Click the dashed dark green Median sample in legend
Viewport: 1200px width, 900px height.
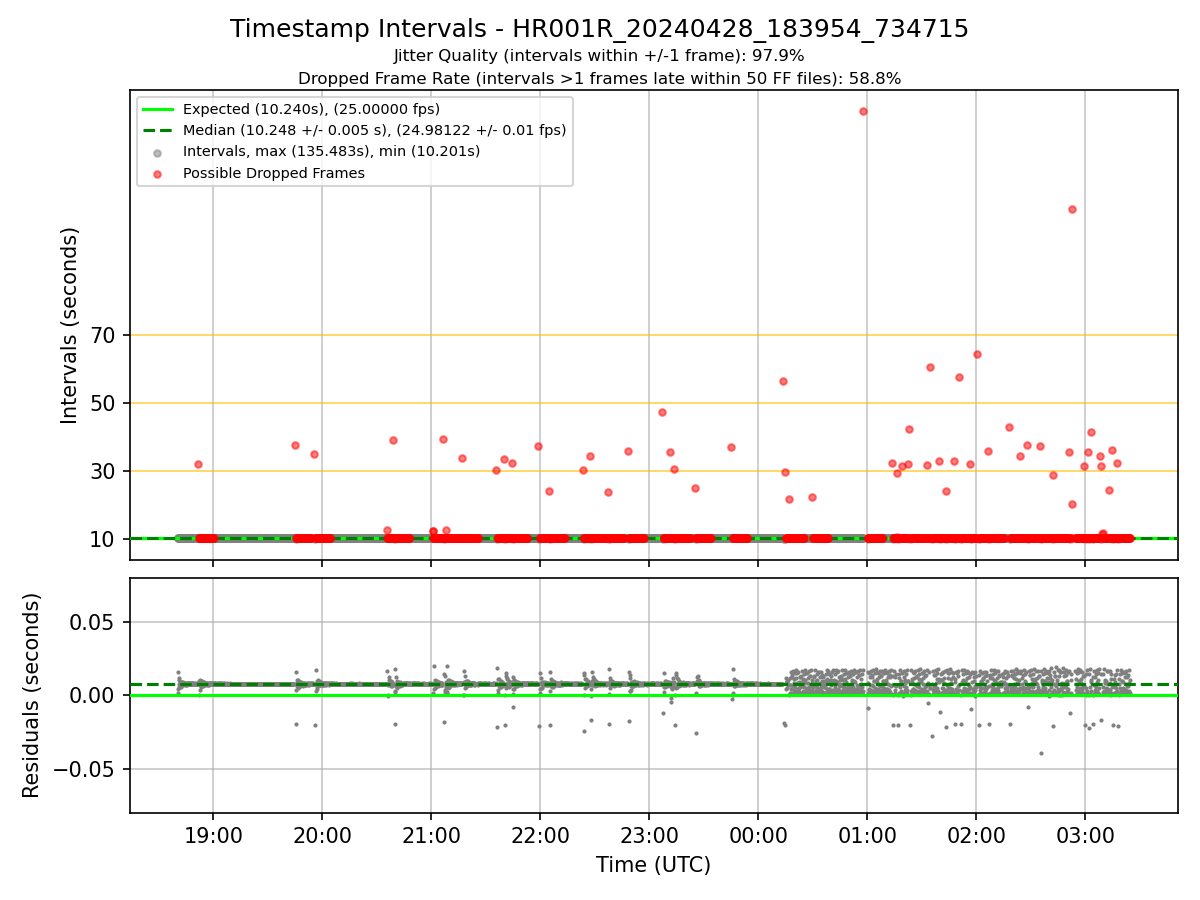pyautogui.click(x=158, y=130)
